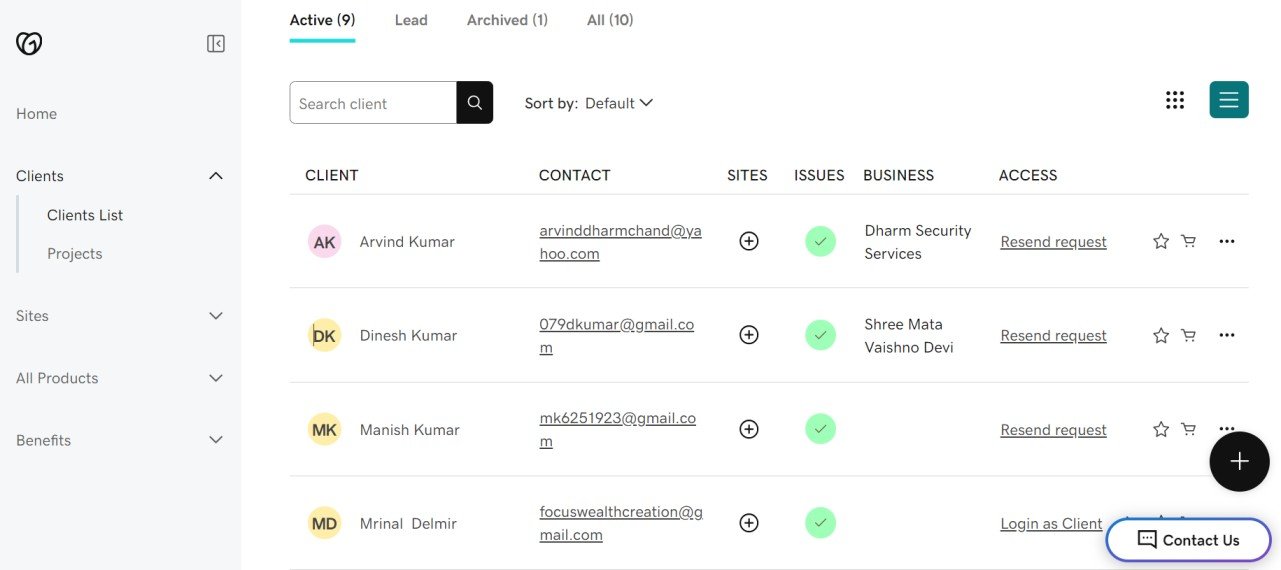1281x570 pixels.
Task: Open more options for Arvind Kumar
Action: (x=1227, y=241)
